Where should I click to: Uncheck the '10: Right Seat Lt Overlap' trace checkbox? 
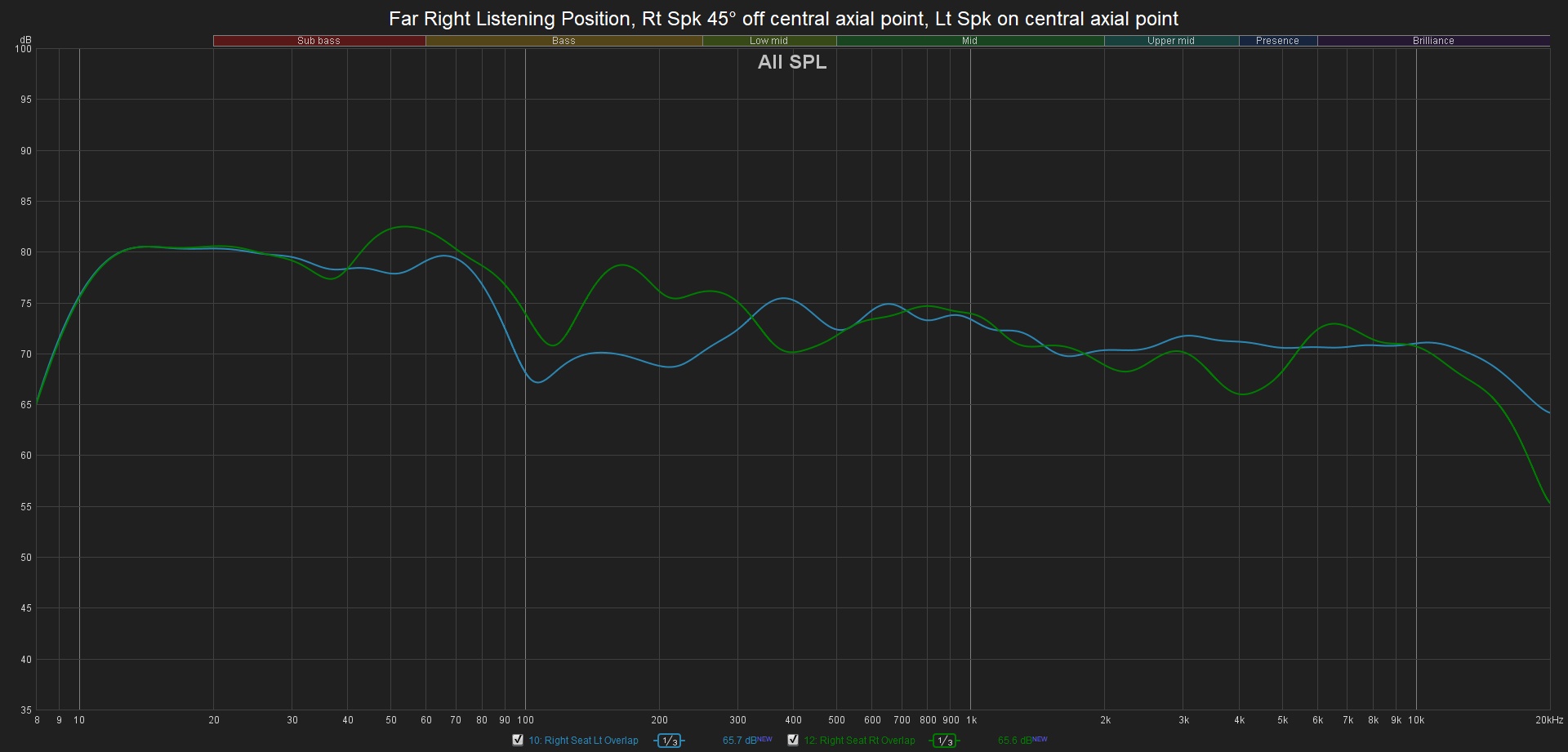[x=517, y=740]
